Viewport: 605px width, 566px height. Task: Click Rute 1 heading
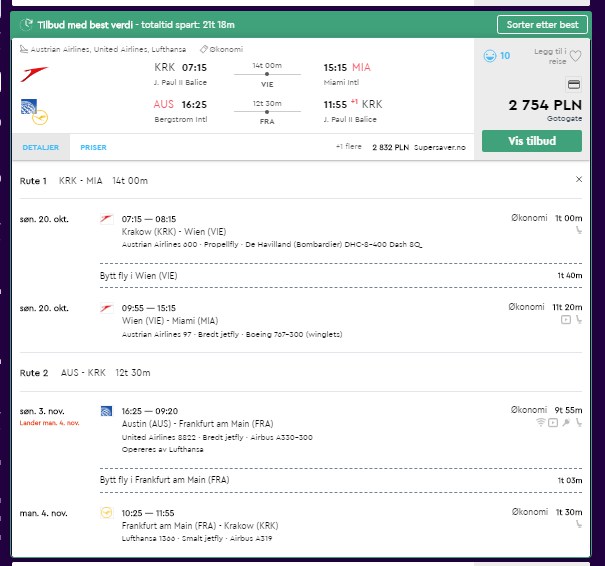(x=33, y=181)
